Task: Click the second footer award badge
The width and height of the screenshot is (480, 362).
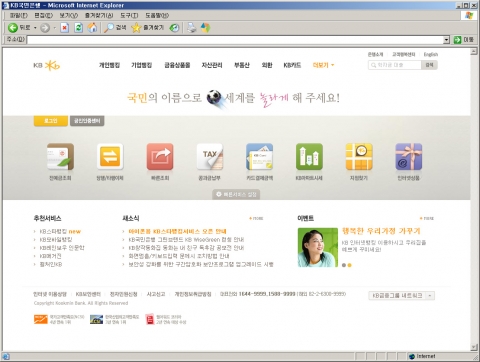Action: click(96, 319)
